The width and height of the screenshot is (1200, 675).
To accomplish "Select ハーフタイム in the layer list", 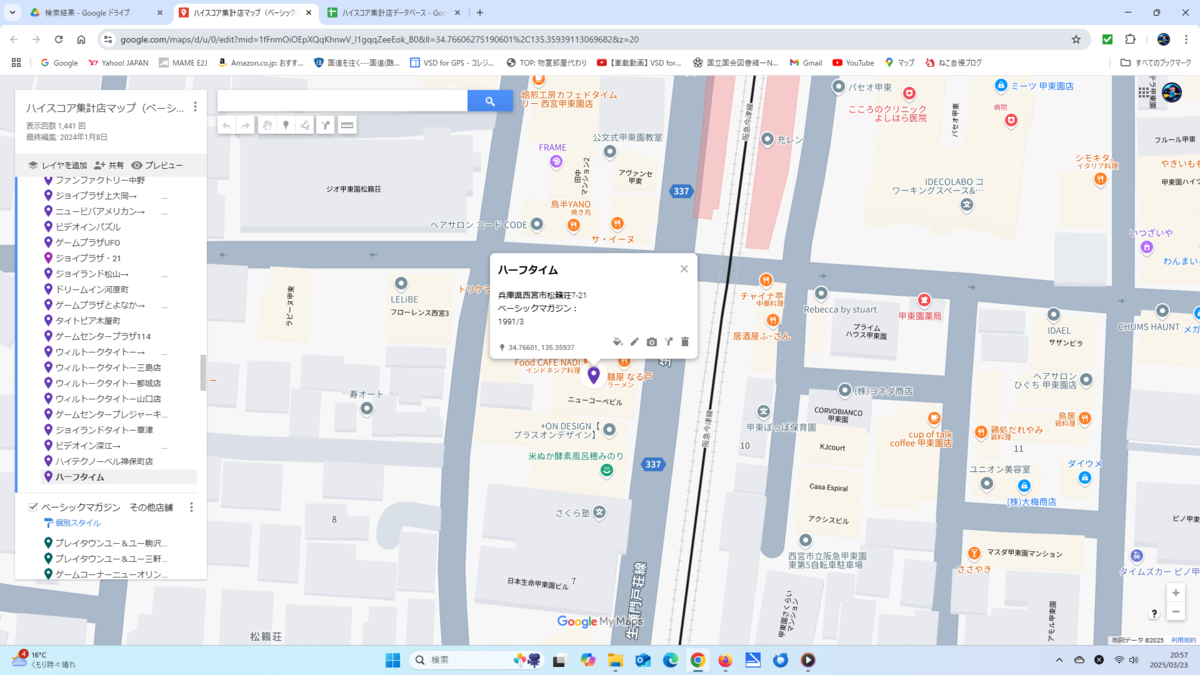I will (x=119, y=477).
